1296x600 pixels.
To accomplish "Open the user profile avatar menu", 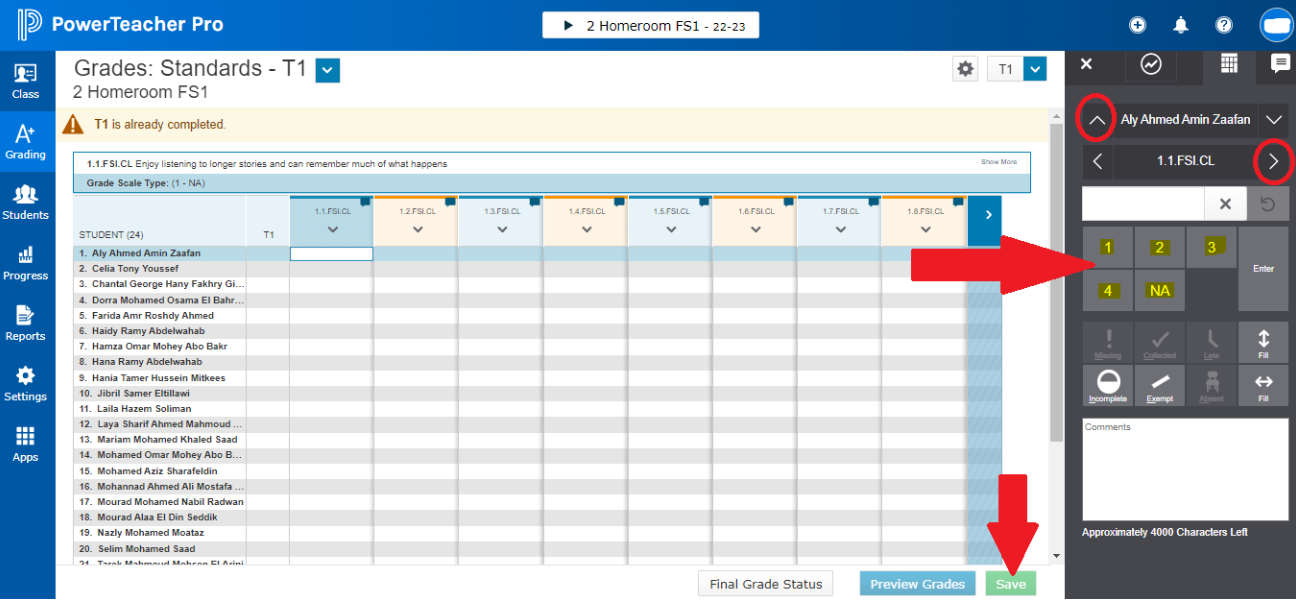I will [x=1276, y=24].
